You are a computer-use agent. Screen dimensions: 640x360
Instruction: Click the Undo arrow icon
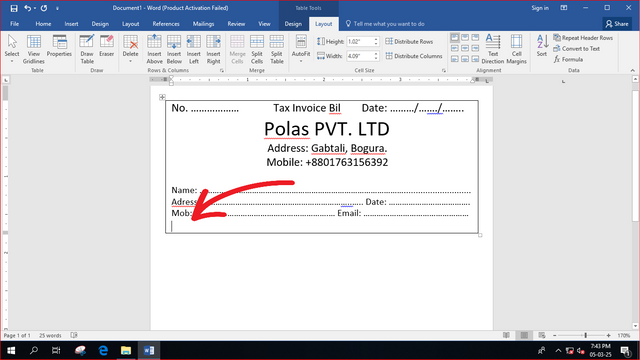[27, 8]
